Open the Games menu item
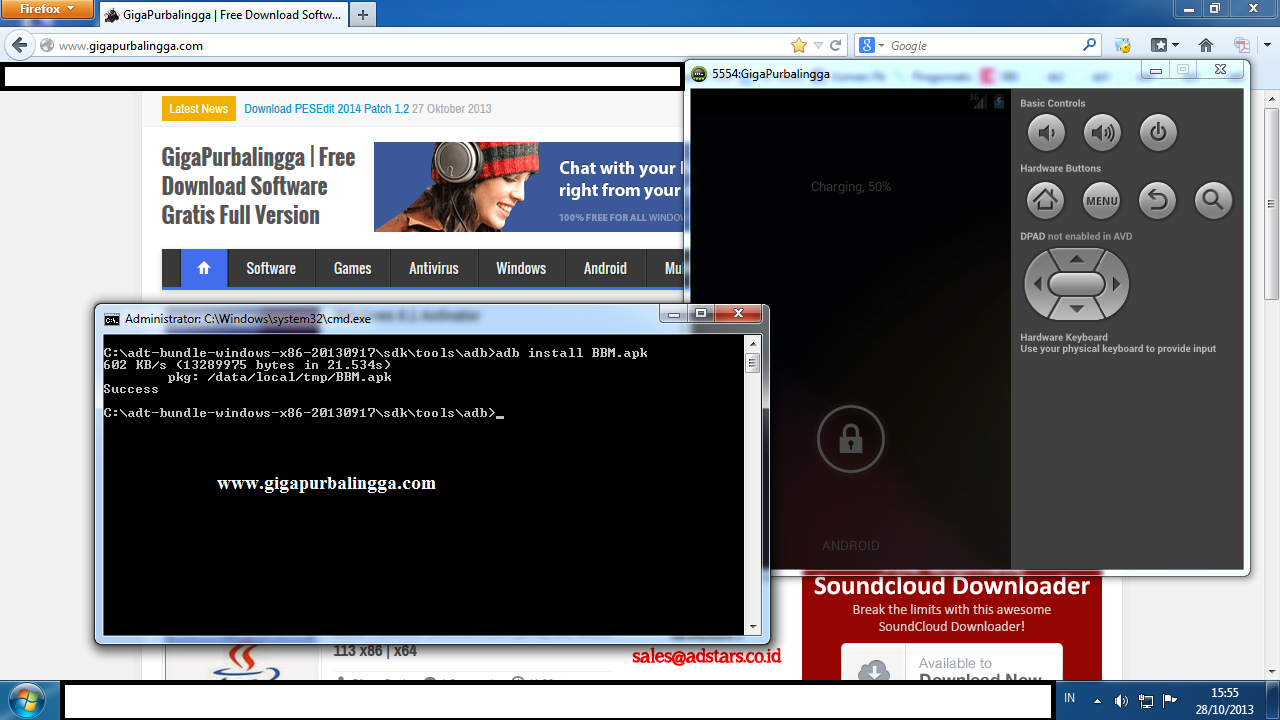 tap(352, 268)
